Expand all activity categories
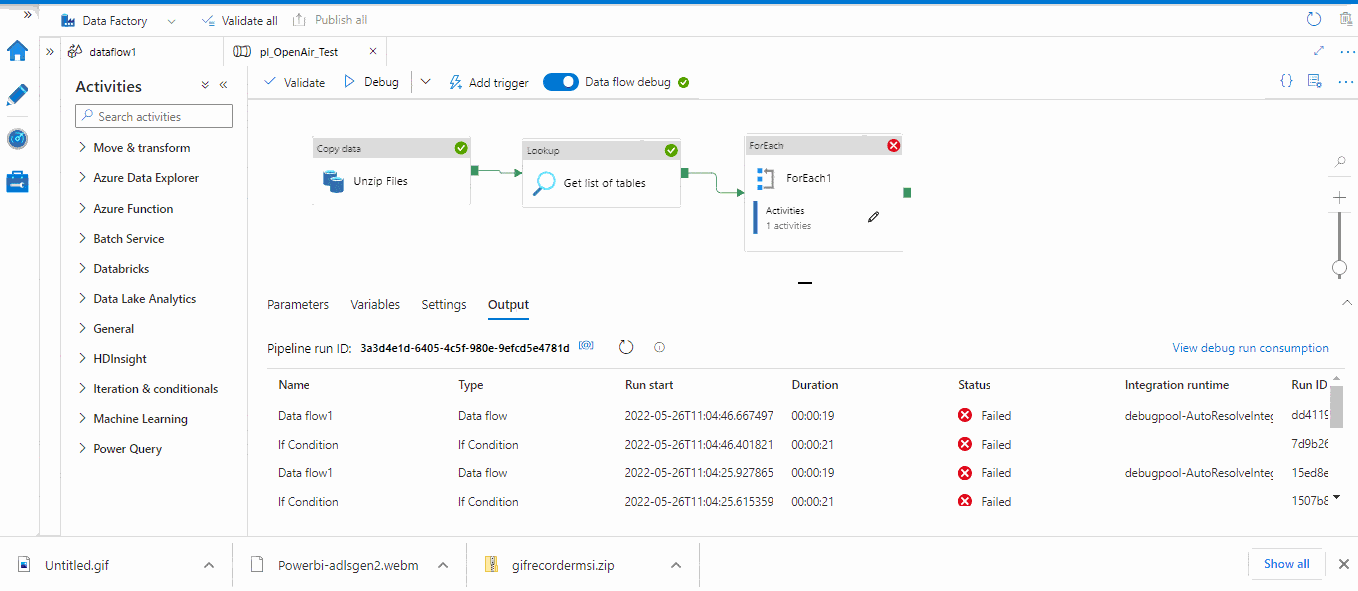The image size is (1358, 591). (205, 86)
